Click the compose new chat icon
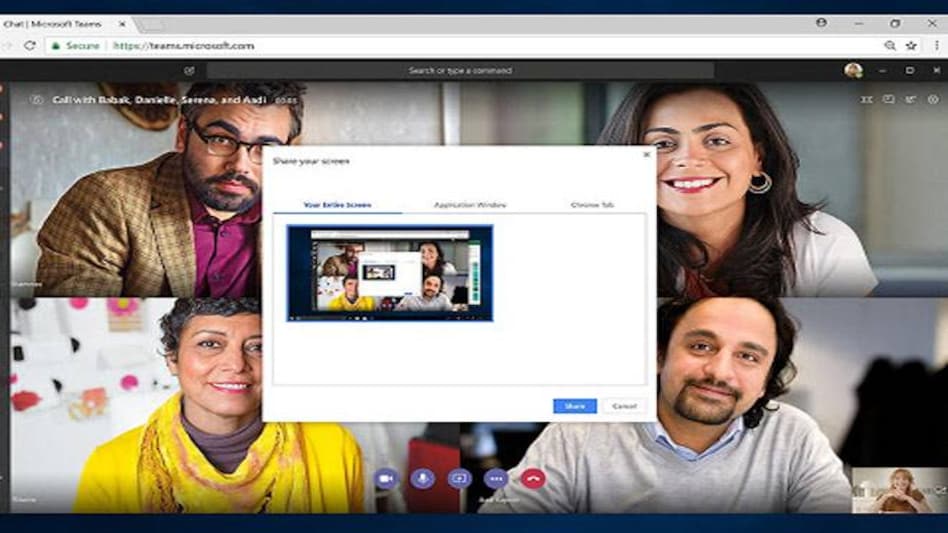Viewport: 948px width, 533px height. coord(189,71)
